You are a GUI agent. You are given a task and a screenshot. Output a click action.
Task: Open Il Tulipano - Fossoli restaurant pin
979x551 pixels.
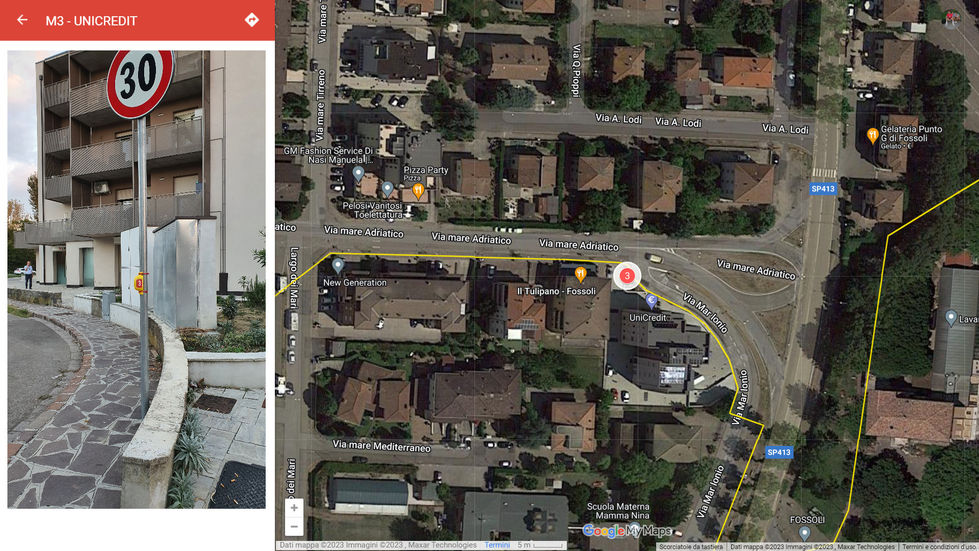coord(581,274)
